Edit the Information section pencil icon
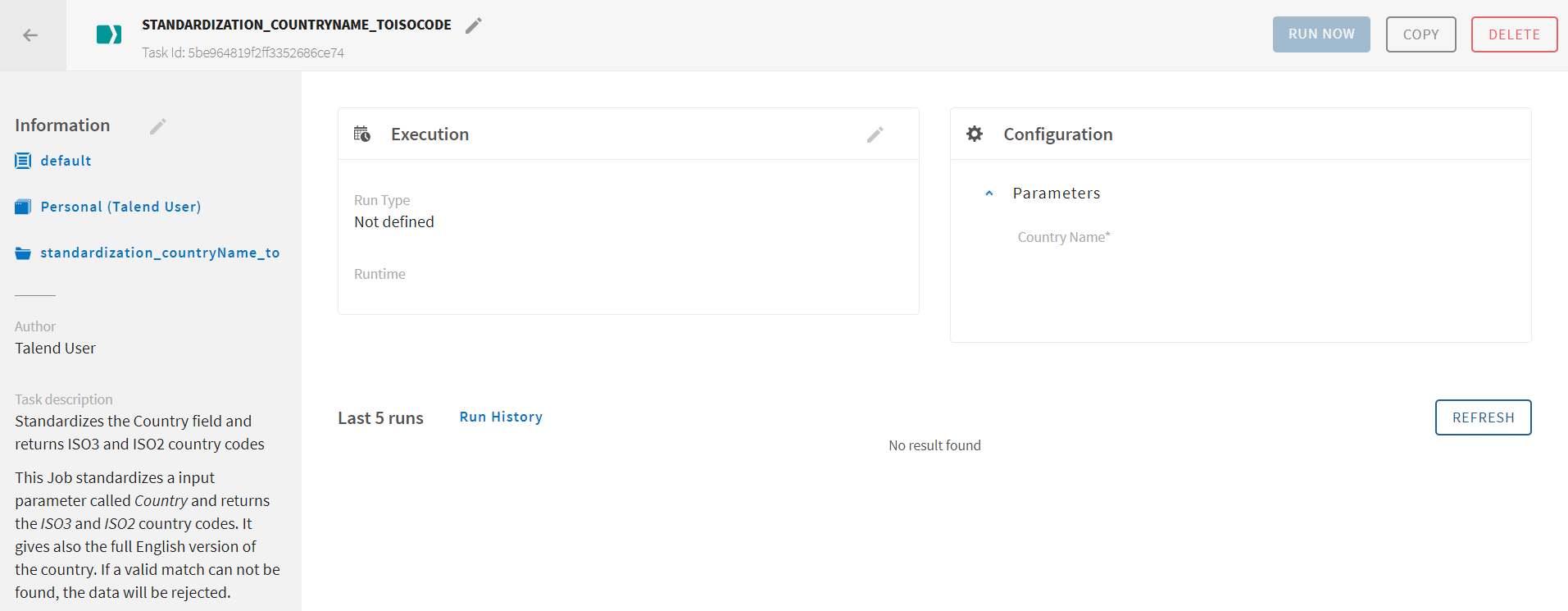 coord(158,125)
